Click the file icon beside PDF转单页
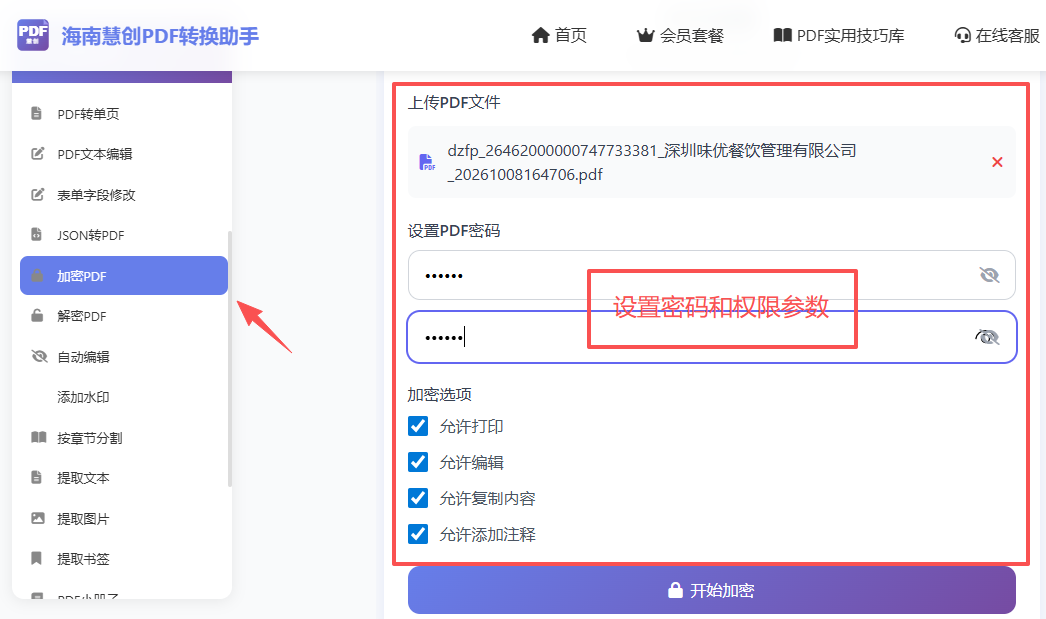Screen dimensions: 1046x619 (37, 113)
